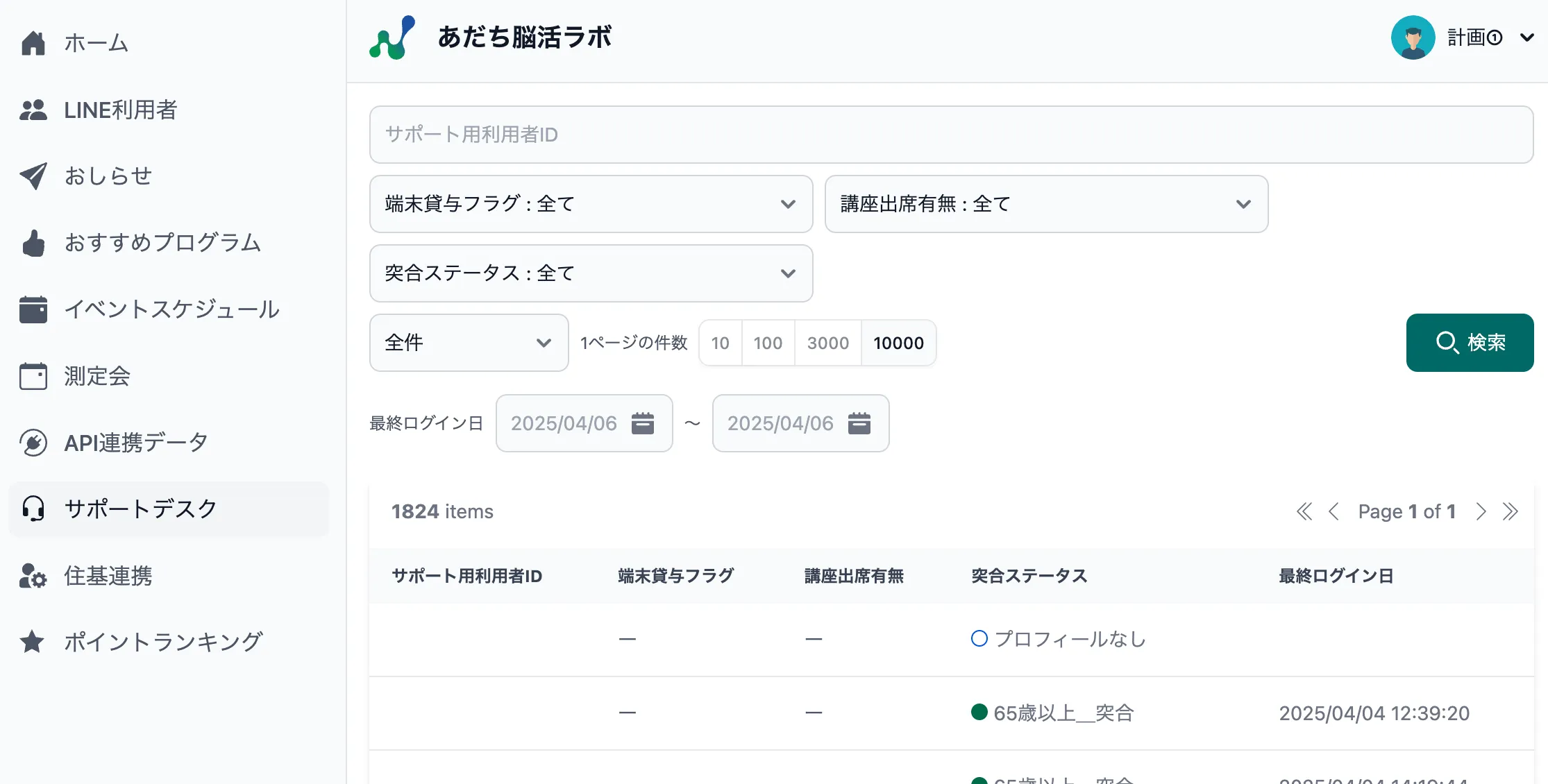Select LINE利用者 in the sidebar
This screenshot has width=1548, height=784.
click(x=122, y=110)
